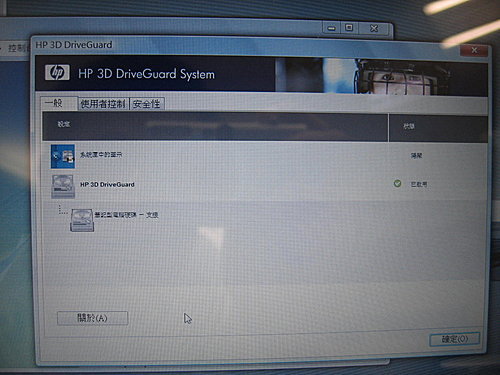Confirm with the 確定(O) button
Viewport: 500px width, 375px height.
[455, 339]
